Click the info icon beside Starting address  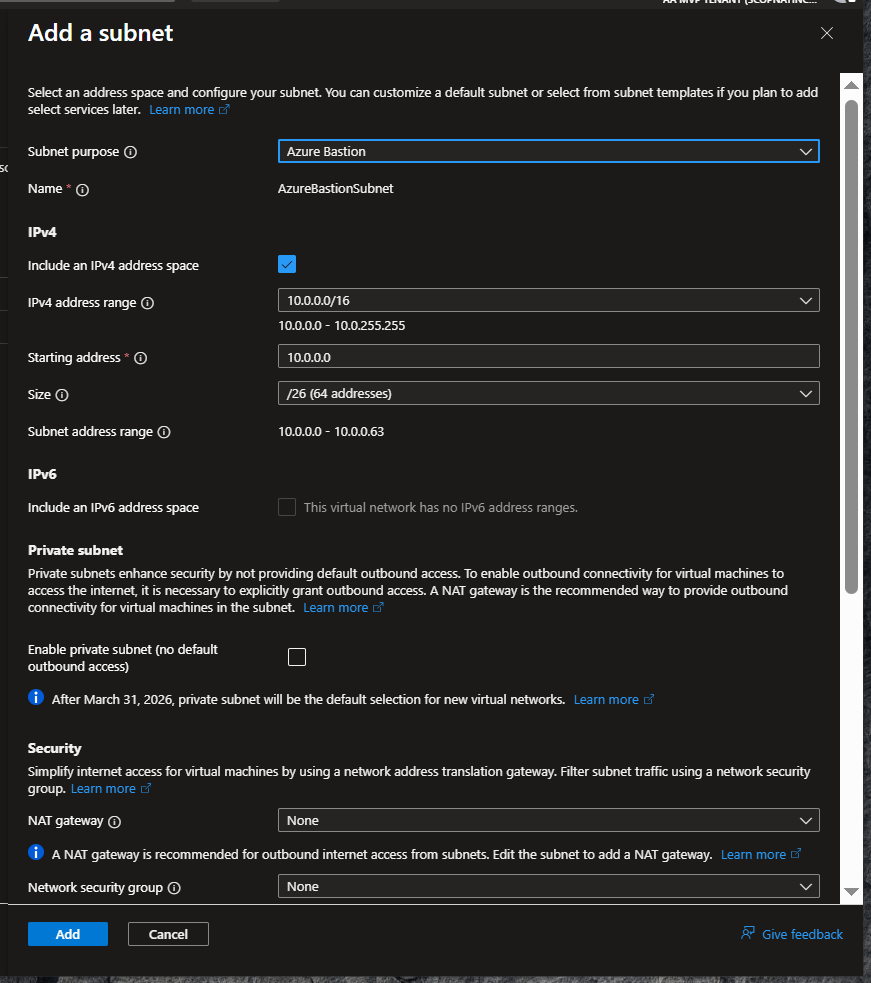point(140,358)
